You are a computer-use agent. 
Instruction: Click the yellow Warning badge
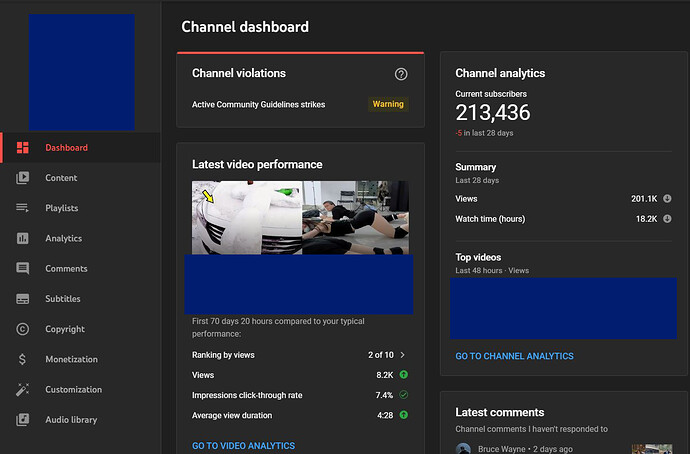tap(388, 104)
